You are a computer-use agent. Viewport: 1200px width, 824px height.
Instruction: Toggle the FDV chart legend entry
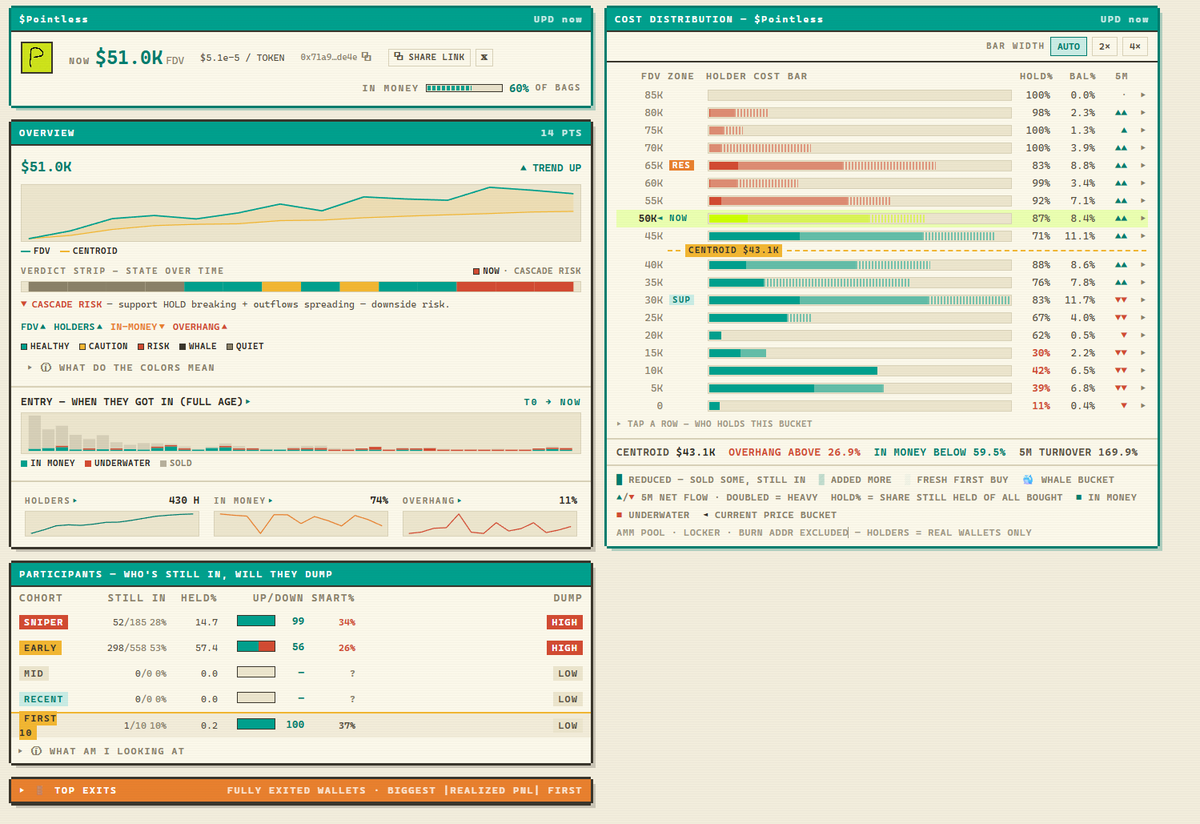click(x=36, y=251)
